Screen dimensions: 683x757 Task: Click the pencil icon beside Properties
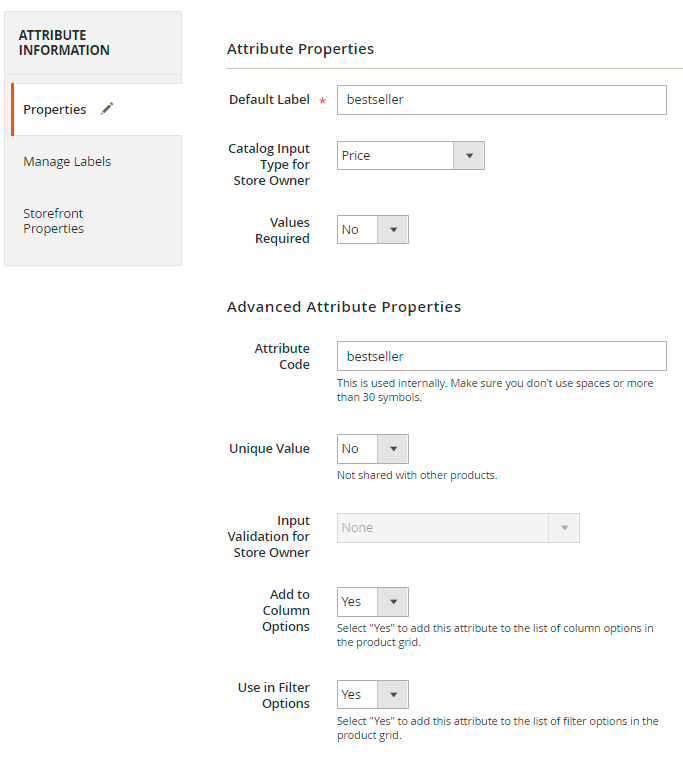107,109
